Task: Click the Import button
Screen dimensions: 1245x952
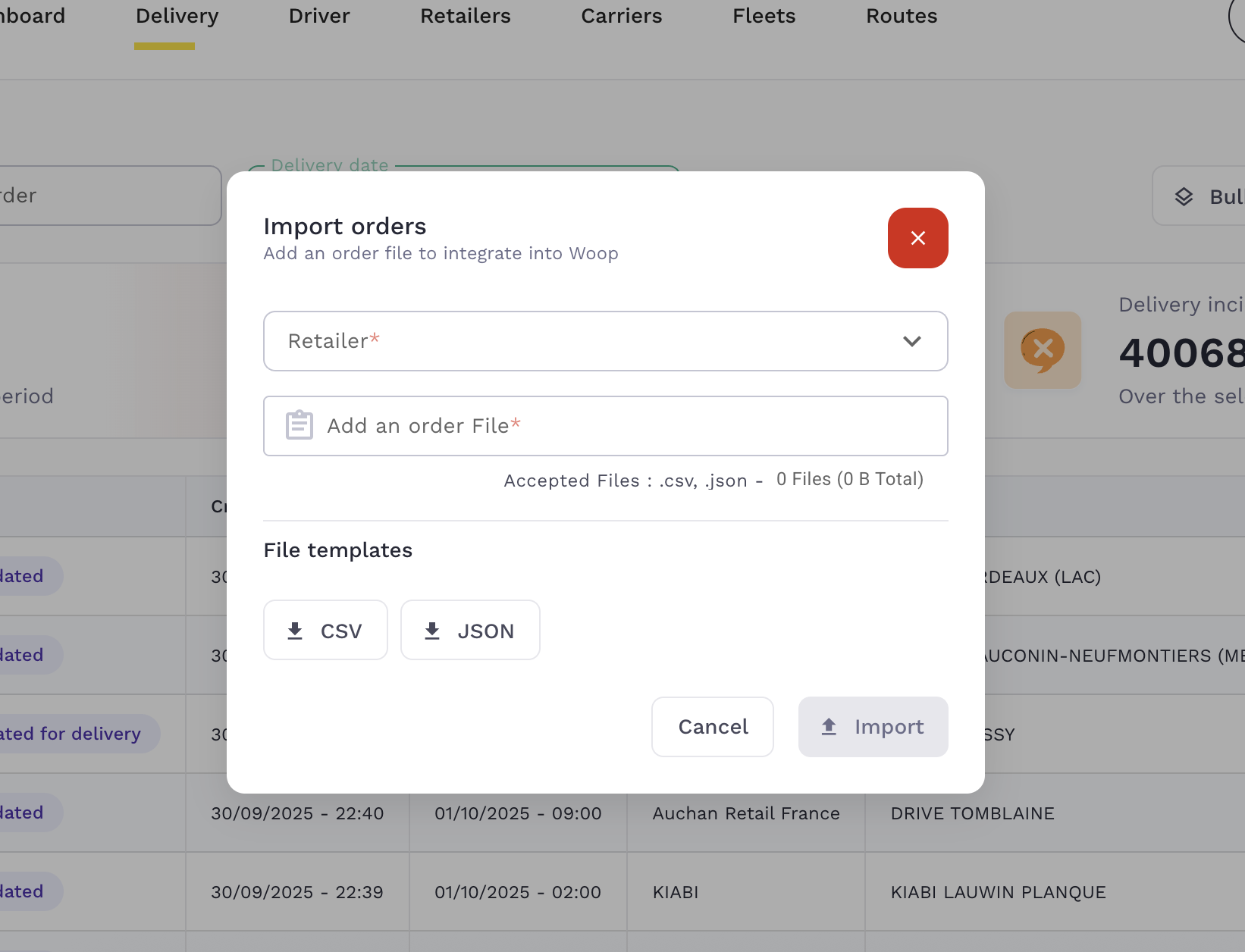Action: 873,727
